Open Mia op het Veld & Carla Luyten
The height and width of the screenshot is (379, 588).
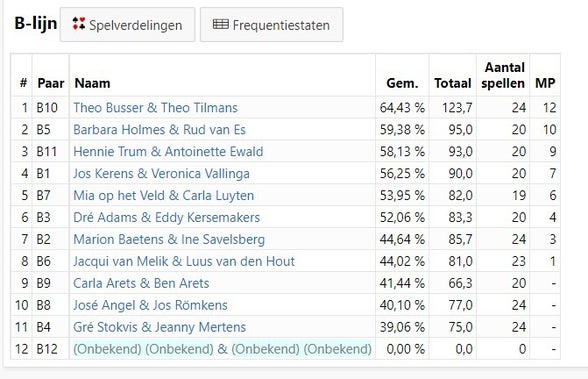(x=164, y=196)
